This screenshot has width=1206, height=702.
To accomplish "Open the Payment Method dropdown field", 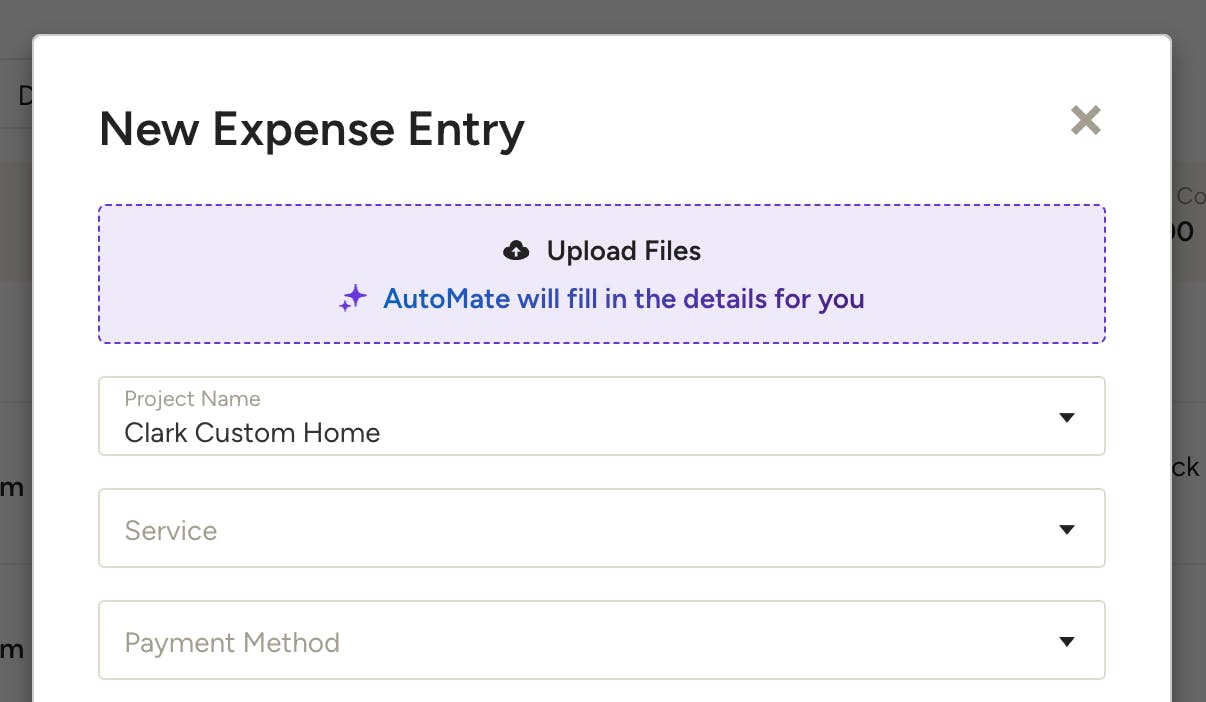I will [602, 640].
